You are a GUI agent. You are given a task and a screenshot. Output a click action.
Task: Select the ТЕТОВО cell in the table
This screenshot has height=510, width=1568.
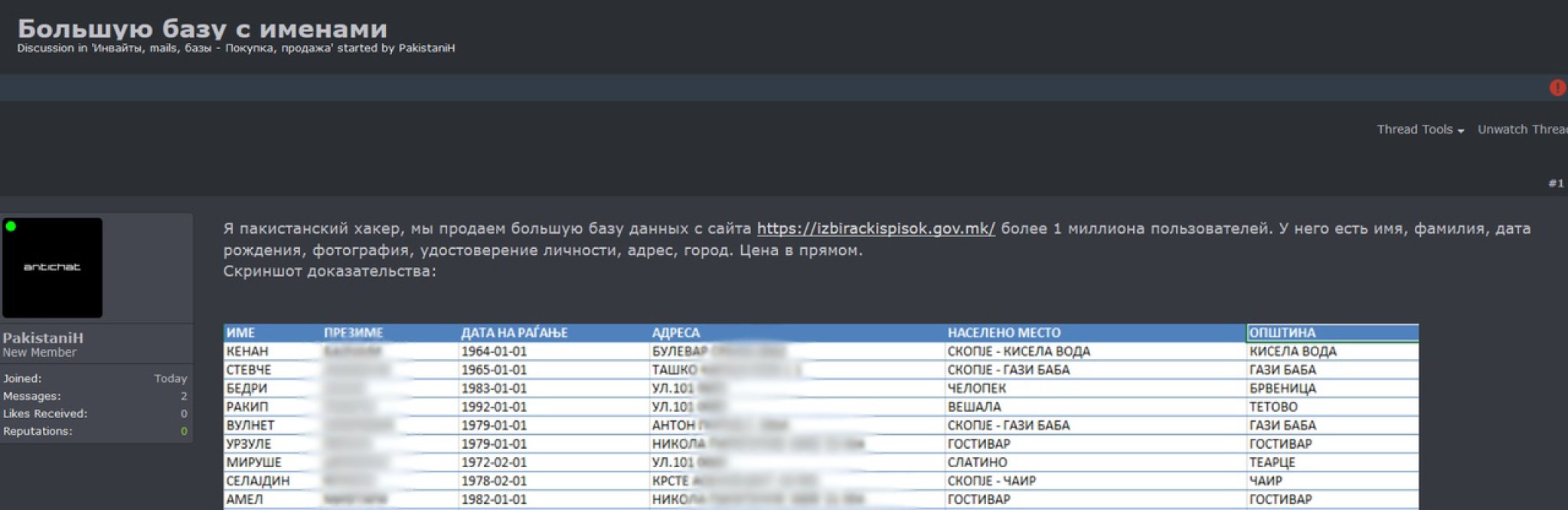click(x=1273, y=407)
